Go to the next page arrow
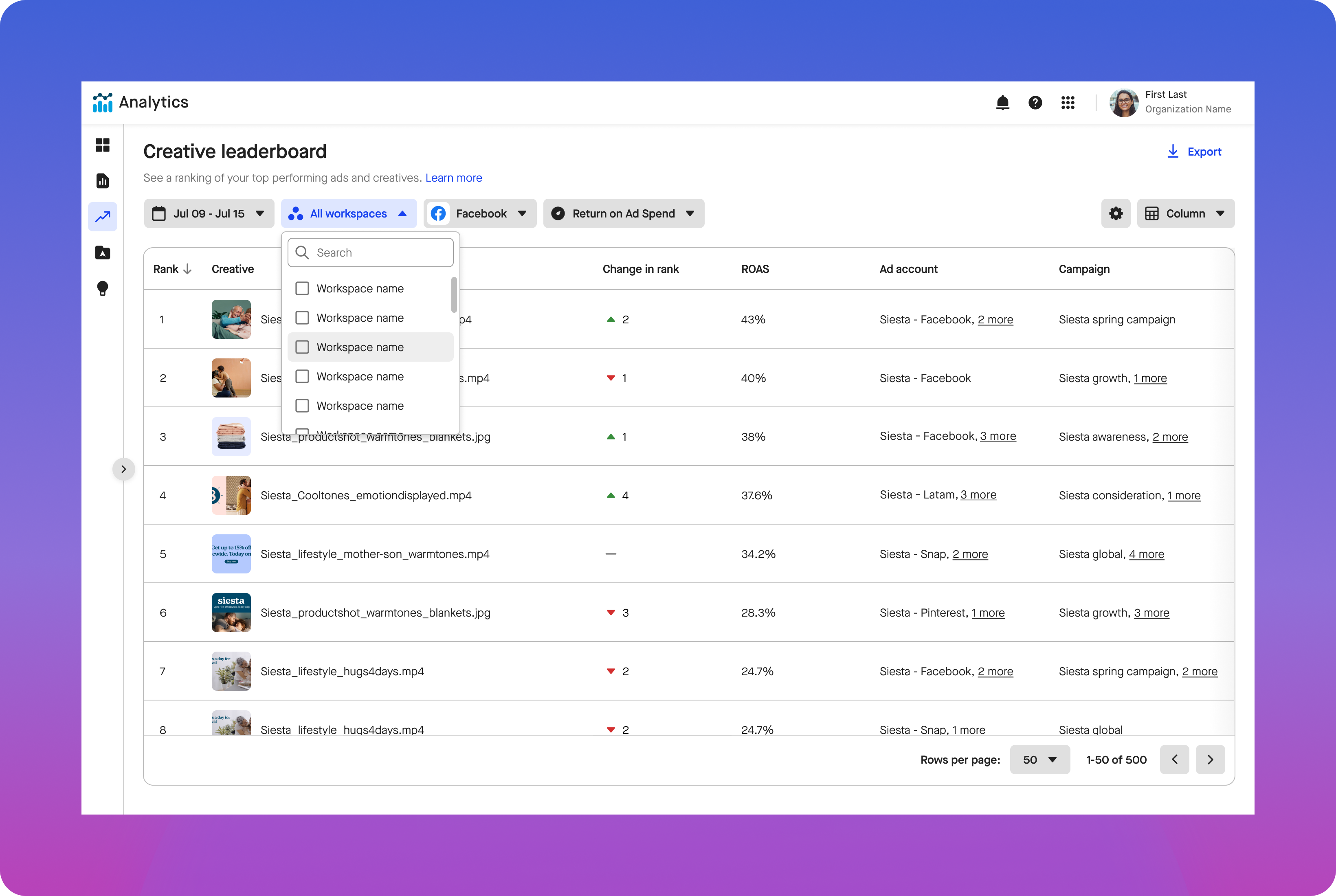This screenshot has height=896, width=1336. click(1210, 760)
